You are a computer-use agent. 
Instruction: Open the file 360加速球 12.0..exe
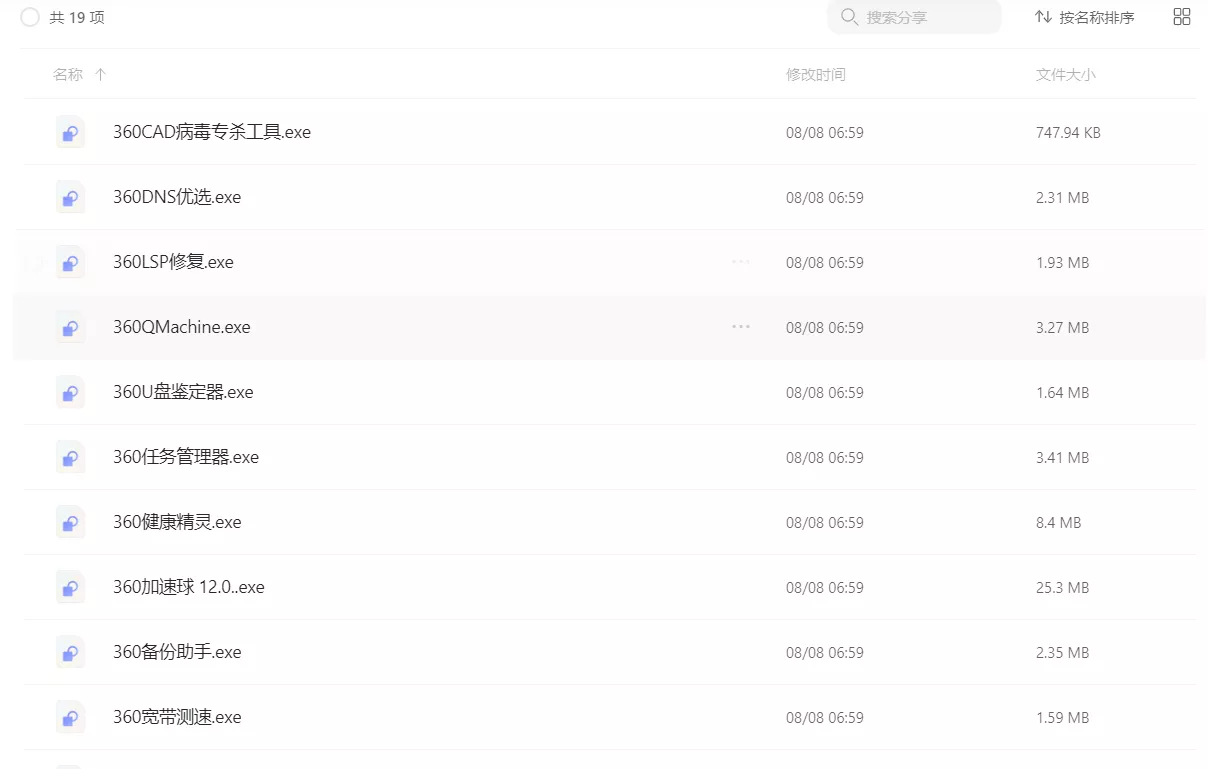click(x=189, y=587)
